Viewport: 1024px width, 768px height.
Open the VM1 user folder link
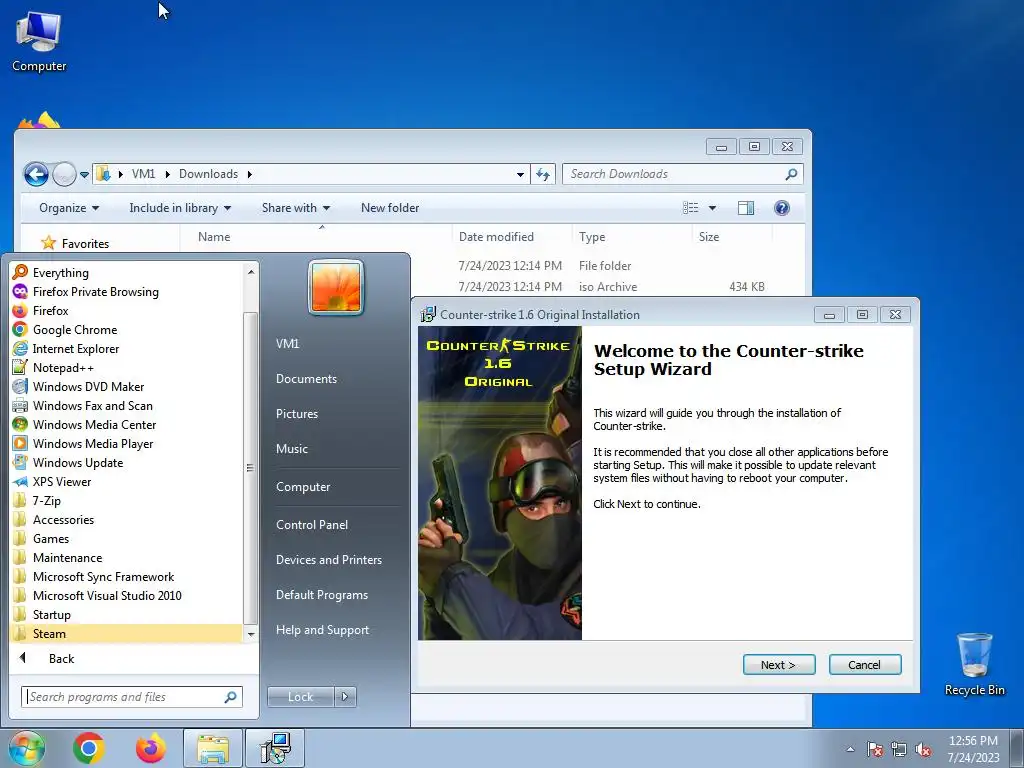(287, 344)
